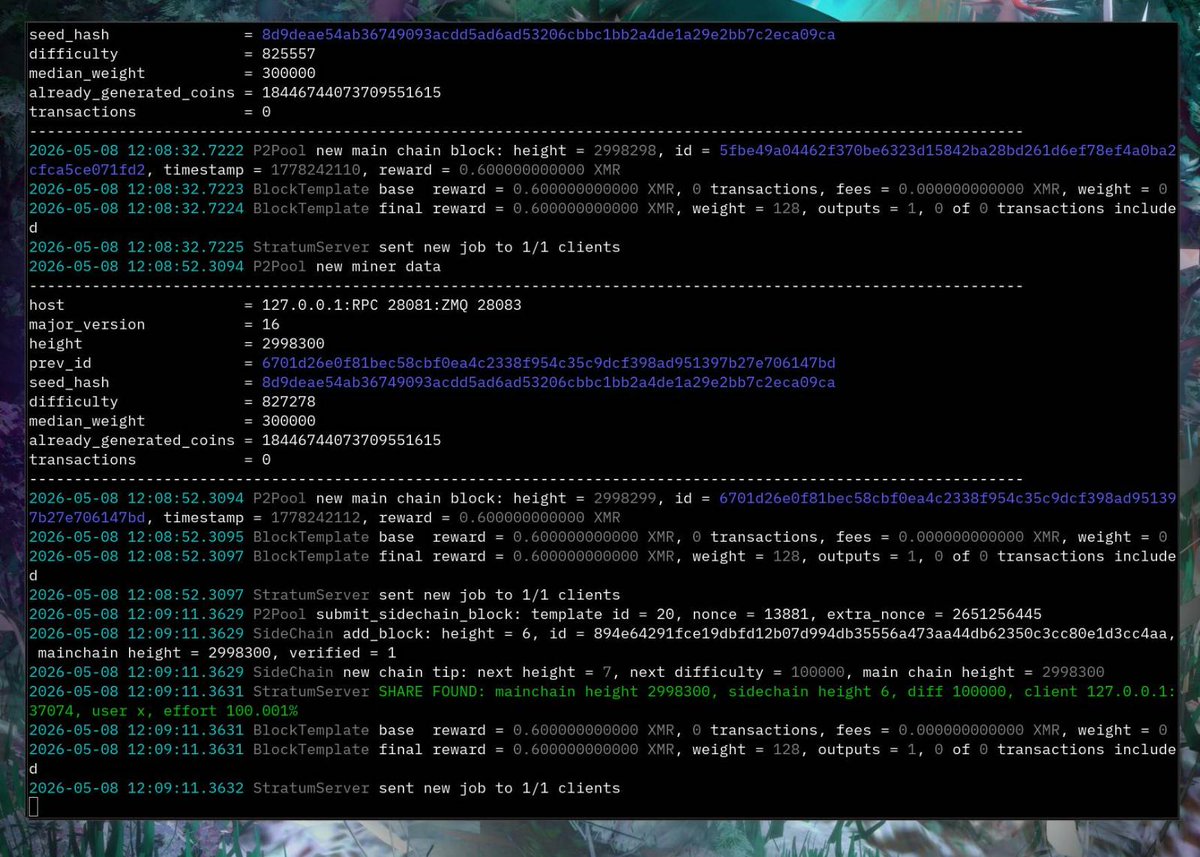Select the prev_id hash value

pos(548,363)
